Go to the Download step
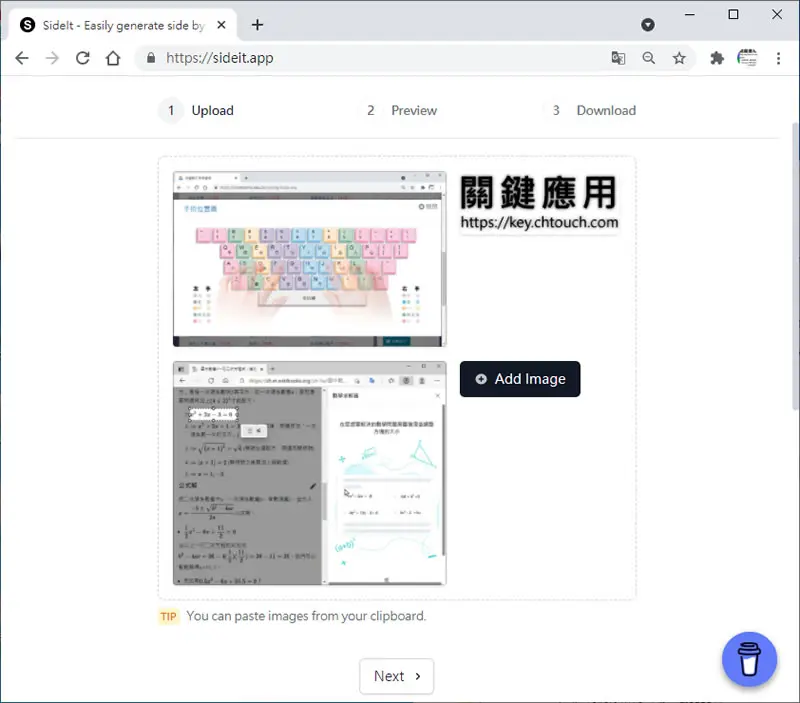Screen dimensions: 800x703 click(x=592, y=110)
